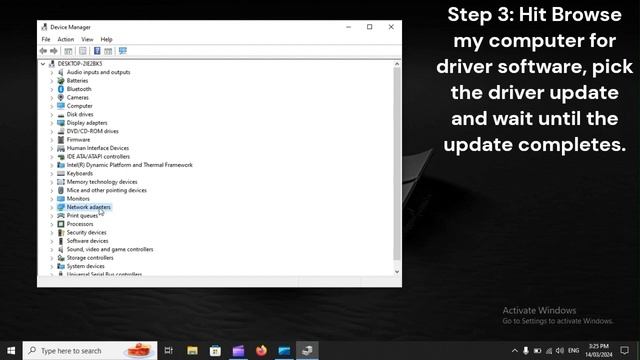Select Memory technology devices entry
This screenshot has height=360, width=640.
[x=102, y=182]
